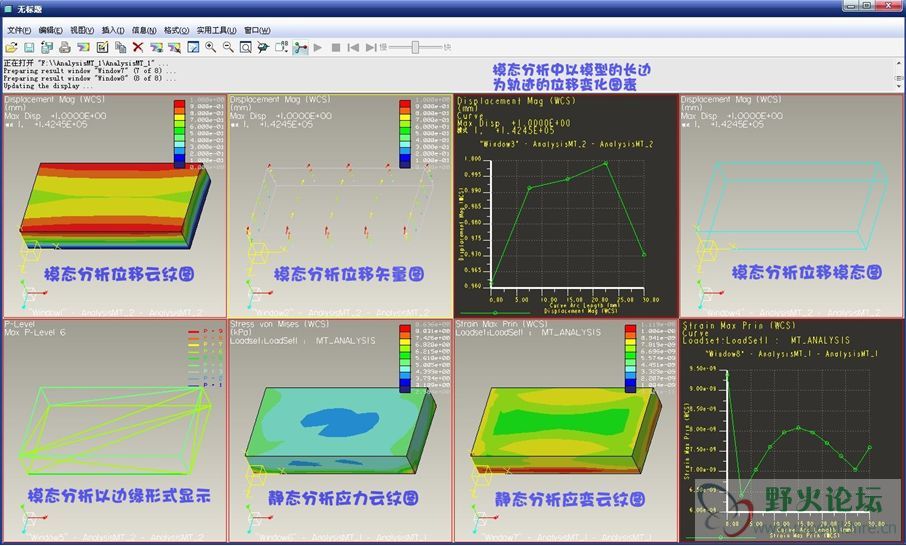This screenshot has width=906, height=546.
Task: Click the blue window layout icon
Action: click(x=193, y=47)
